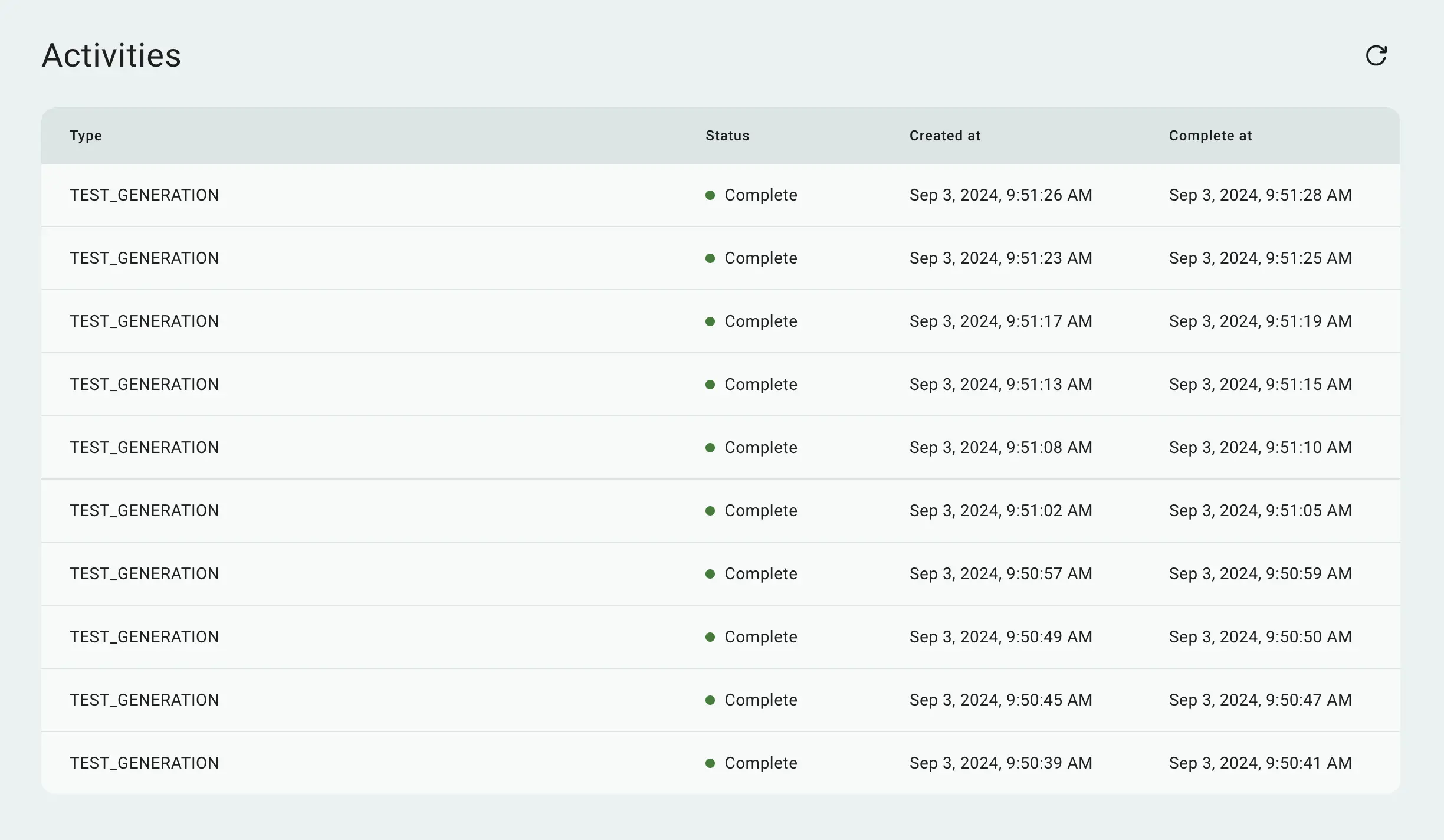Click complete time Sep 3, 2024, 9:50:41 AM
This screenshot has height=840, width=1444.
tap(1261, 763)
